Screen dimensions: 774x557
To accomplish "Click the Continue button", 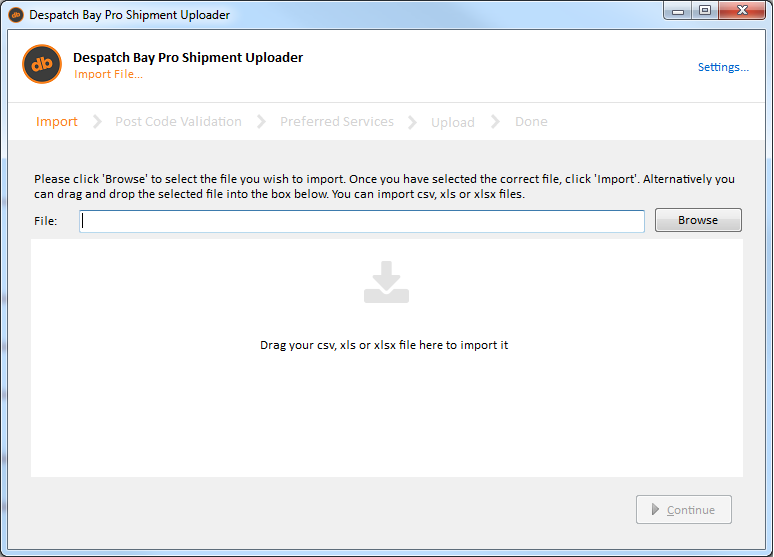I will (684, 510).
